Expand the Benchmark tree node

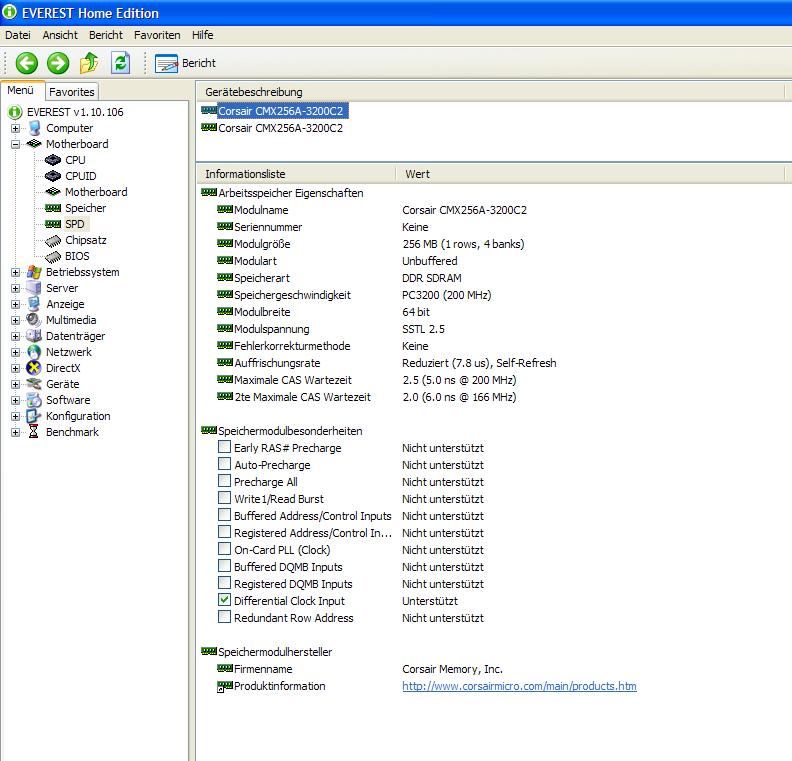16,433
